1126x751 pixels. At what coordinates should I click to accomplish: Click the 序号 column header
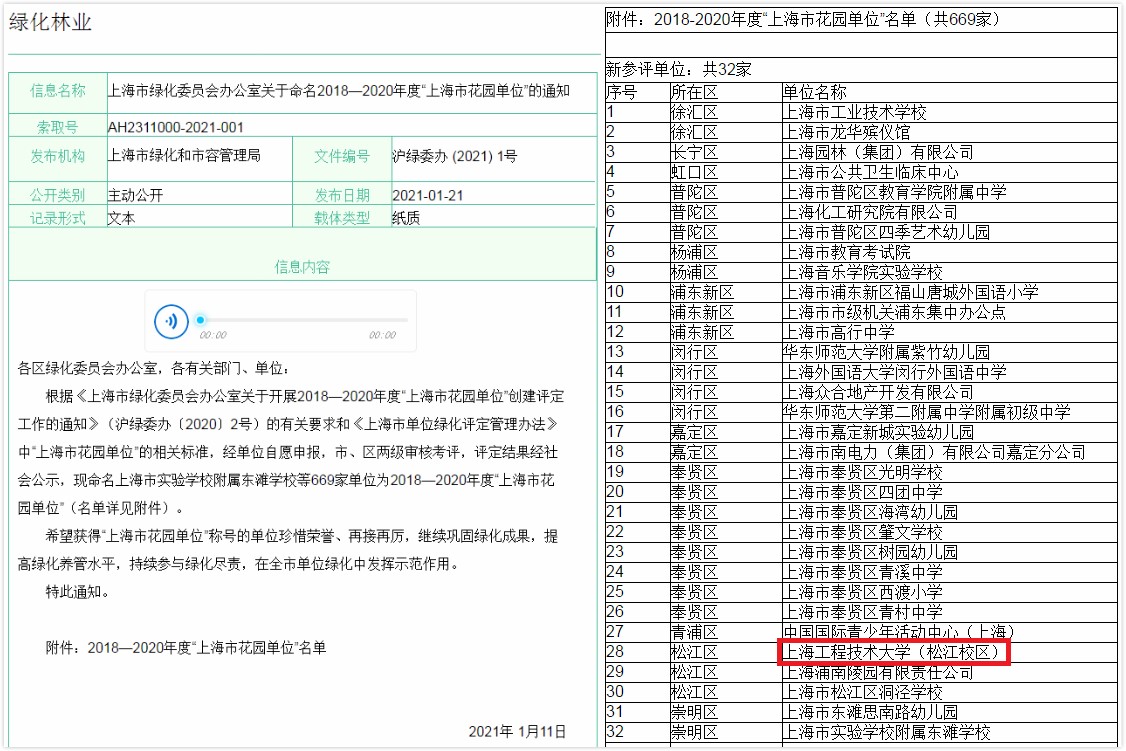pos(621,92)
